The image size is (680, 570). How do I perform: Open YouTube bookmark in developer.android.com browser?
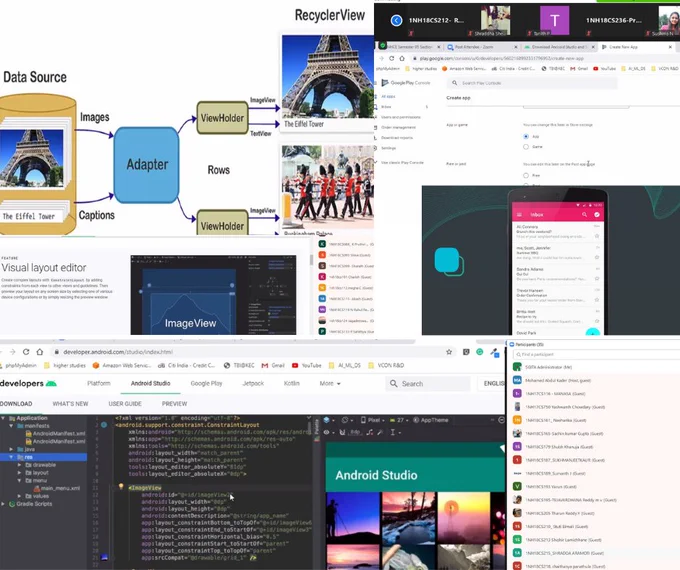(308, 365)
